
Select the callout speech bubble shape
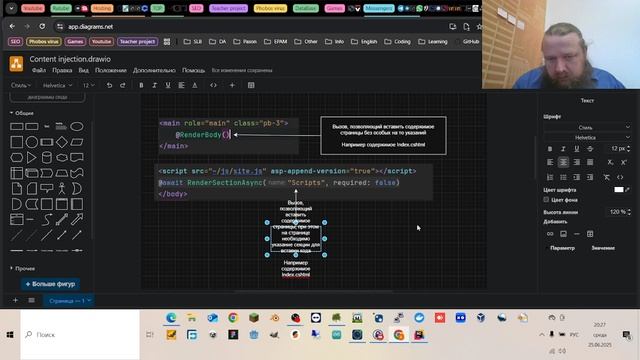47,189
